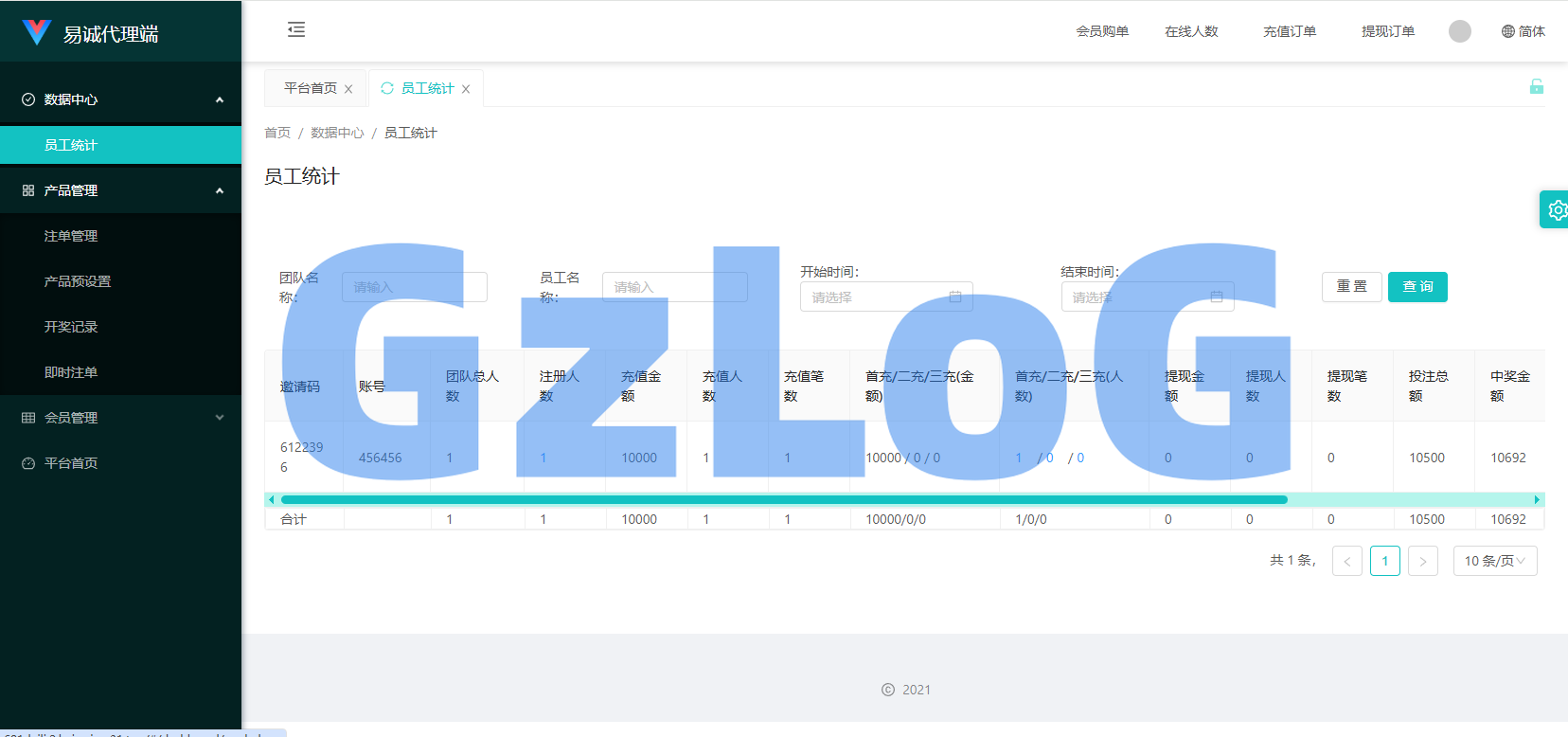Click 会员购单 in top navigation
The height and width of the screenshot is (737, 1568).
(1102, 31)
